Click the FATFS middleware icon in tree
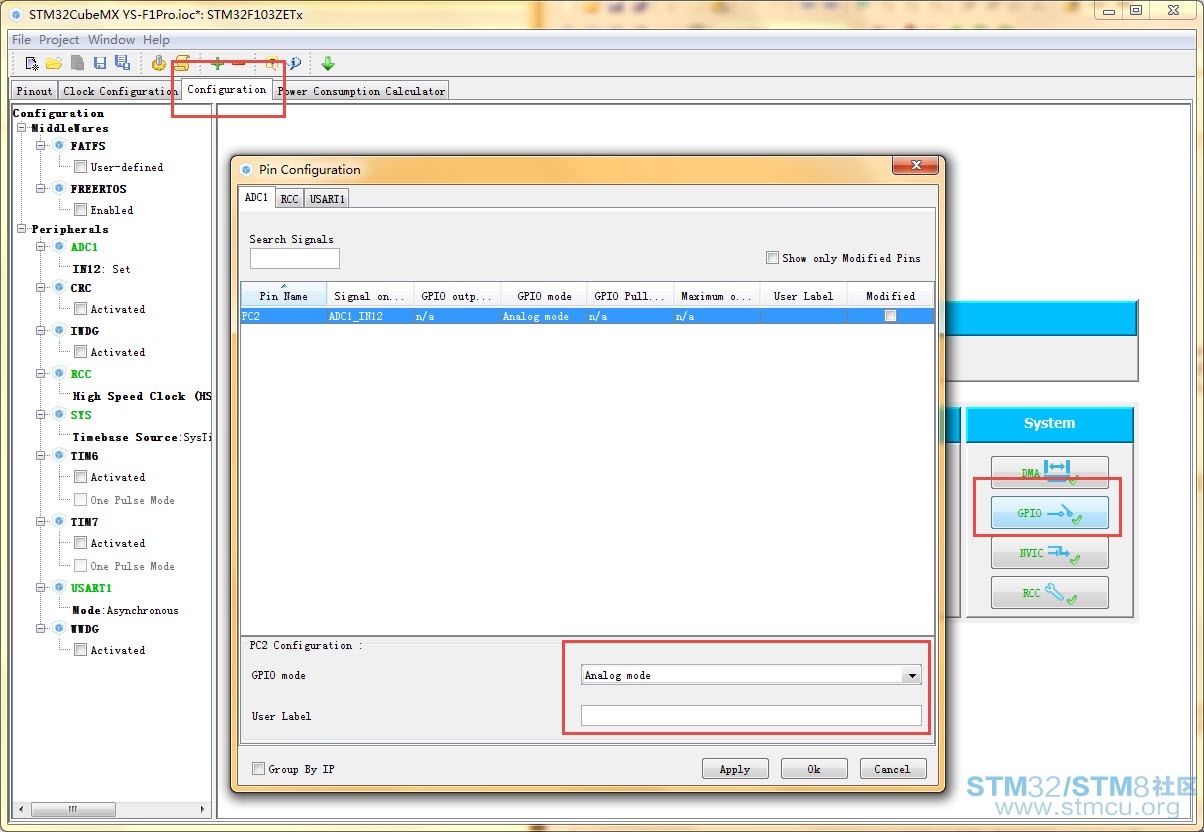 pos(59,146)
